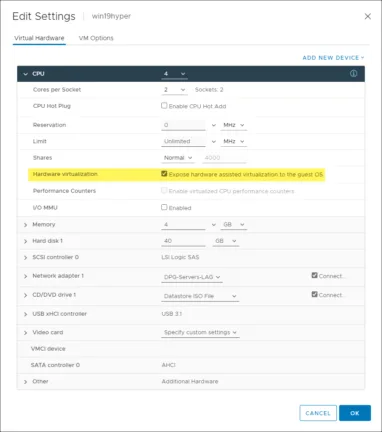Open the Limit value dropdown arrow

click(x=214, y=142)
